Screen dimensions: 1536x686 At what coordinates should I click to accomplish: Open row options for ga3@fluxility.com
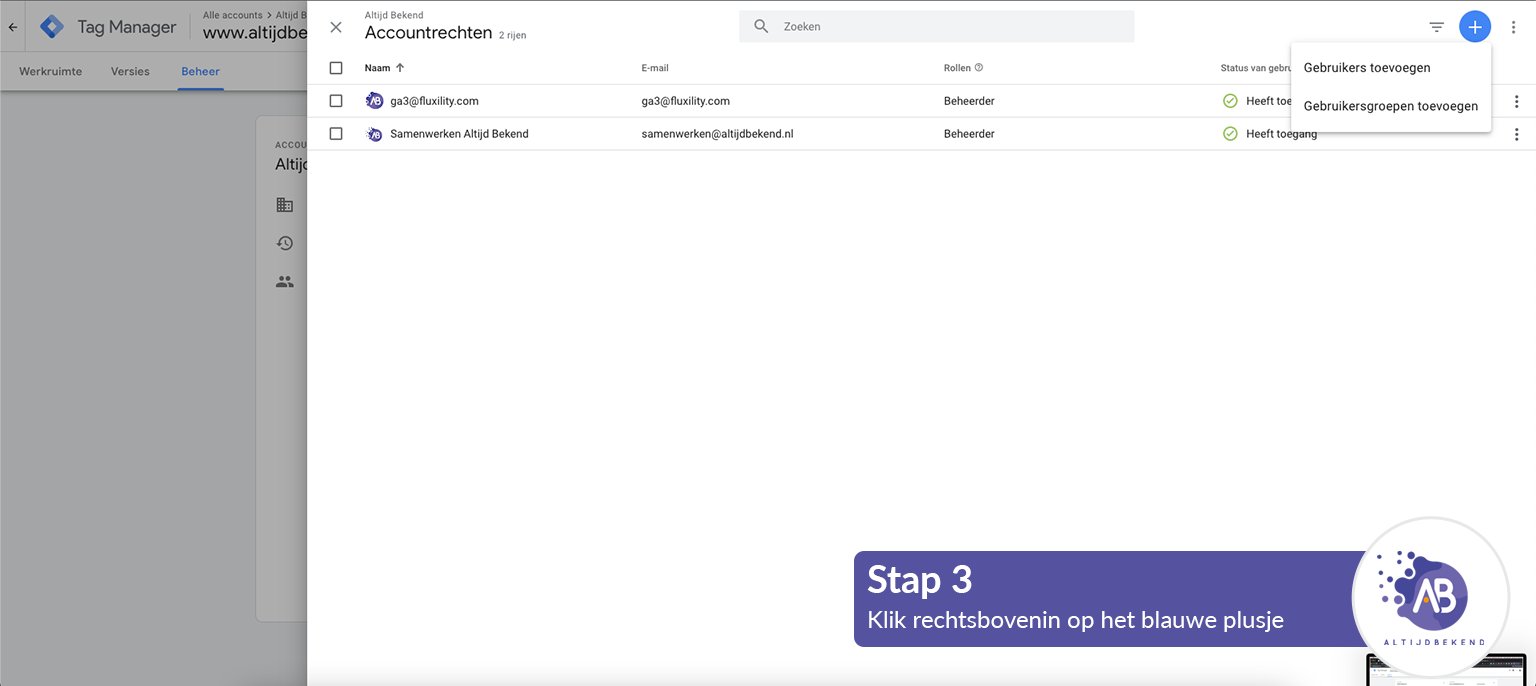(1516, 101)
